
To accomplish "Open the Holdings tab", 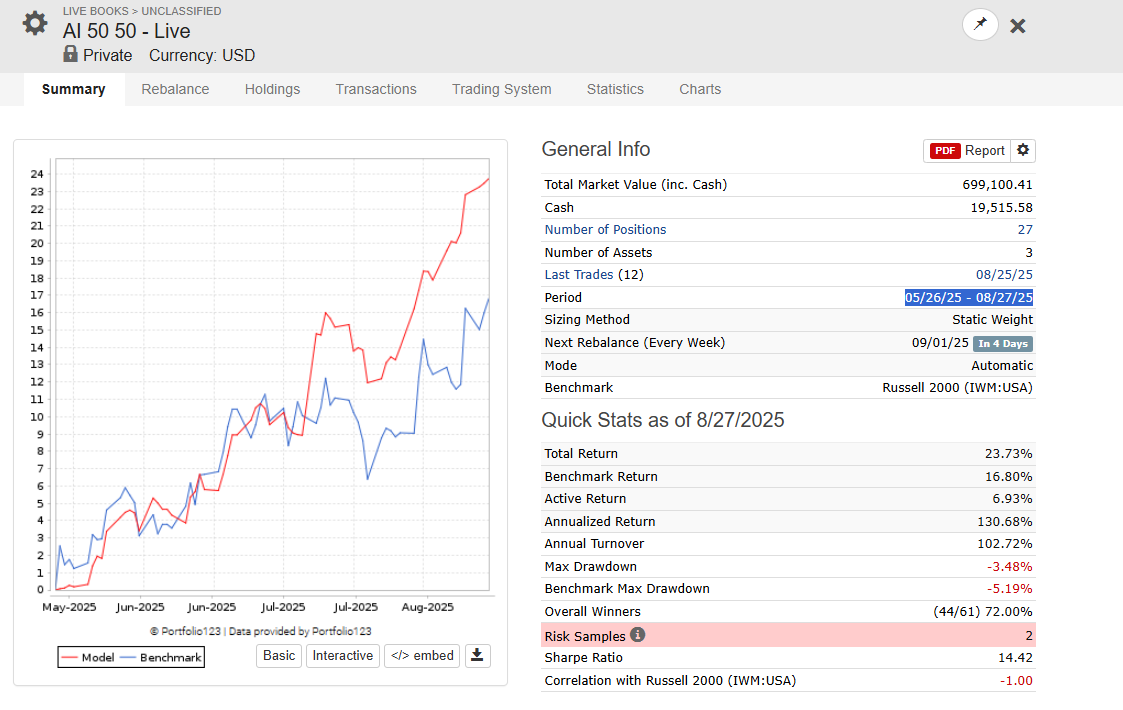I will (x=272, y=90).
